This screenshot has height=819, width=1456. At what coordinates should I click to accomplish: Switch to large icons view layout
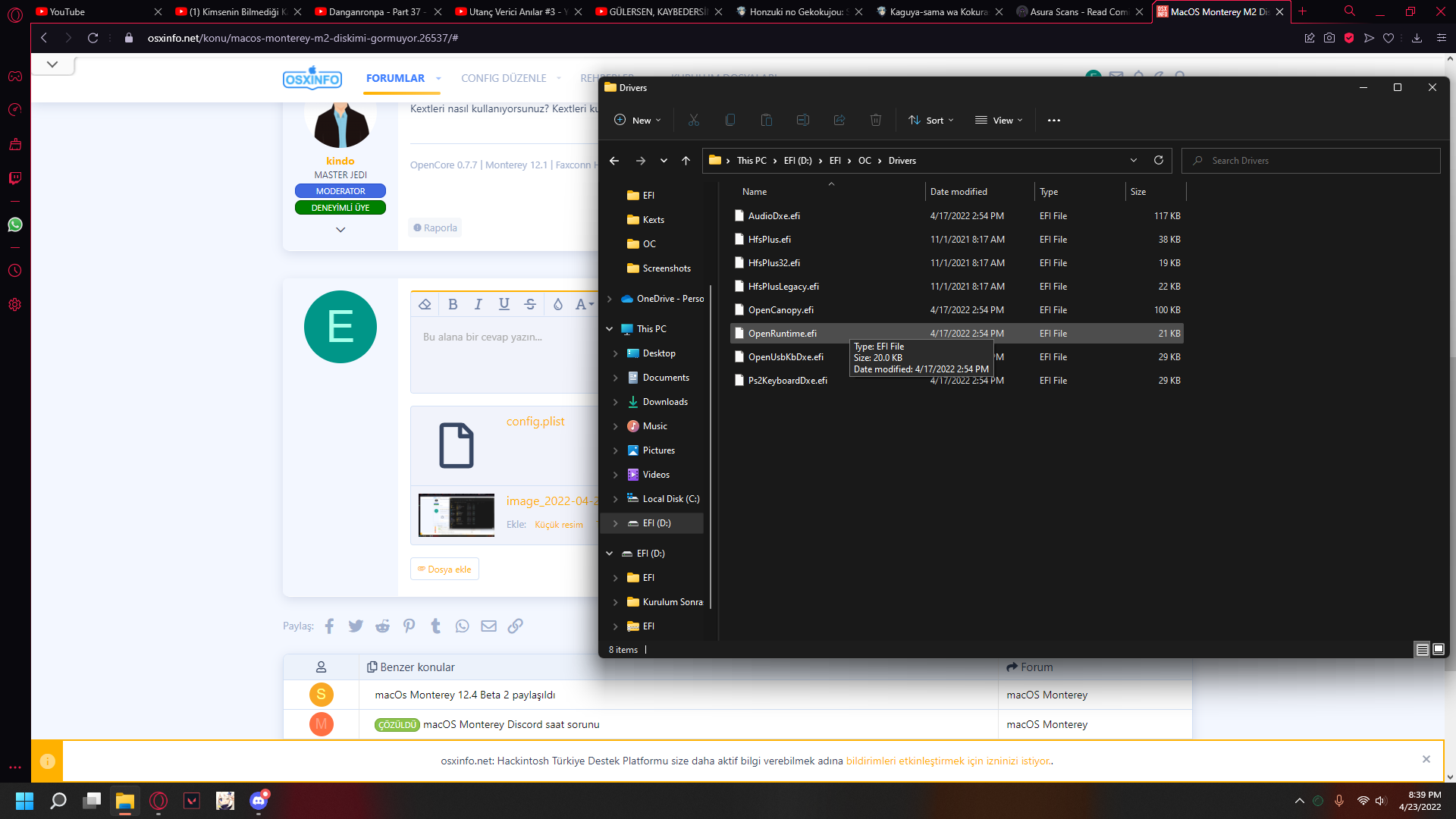(1438, 649)
